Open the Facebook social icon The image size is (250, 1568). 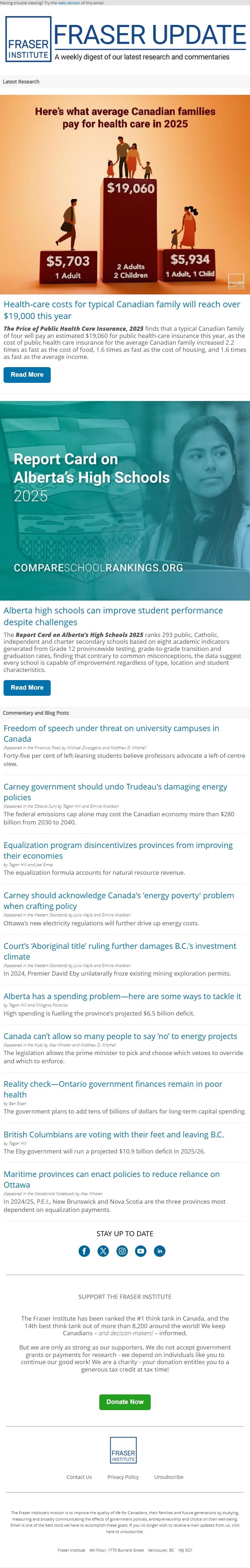click(x=84, y=1251)
